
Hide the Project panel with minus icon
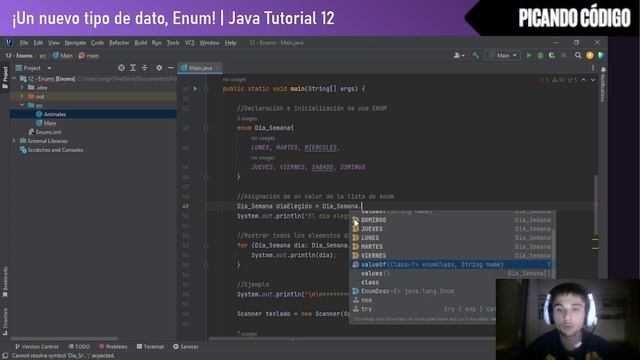click(x=171, y=68)
